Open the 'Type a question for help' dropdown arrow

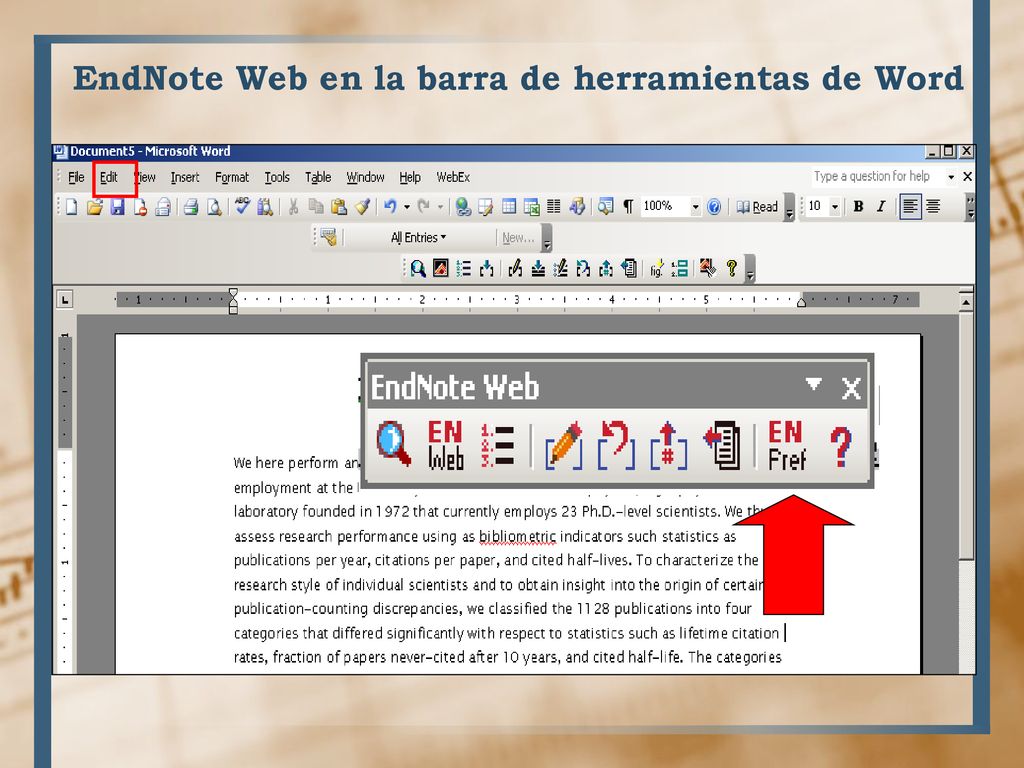pos(951,177)
